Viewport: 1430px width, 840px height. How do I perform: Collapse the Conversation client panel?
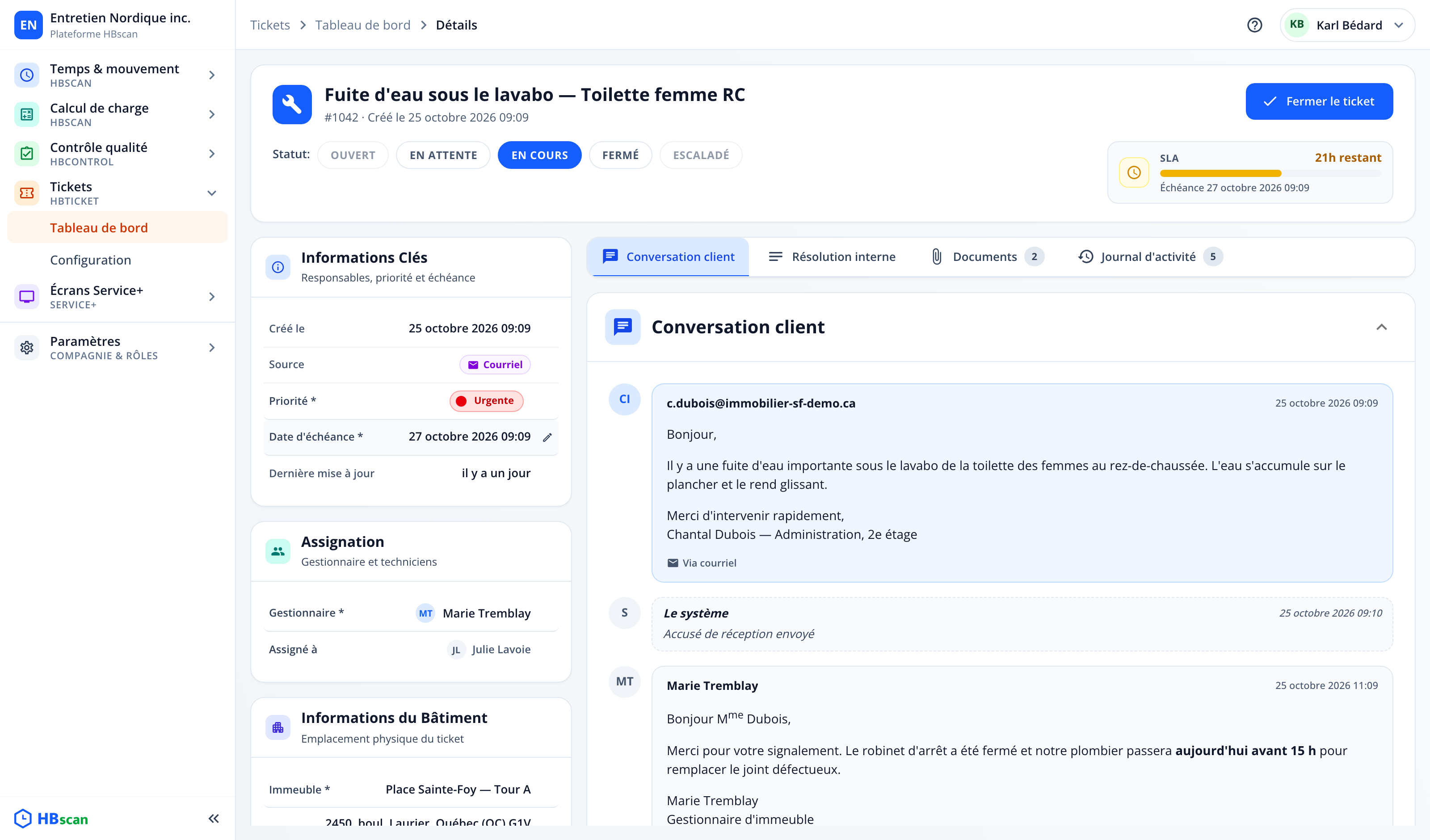tap(1382, 327)
